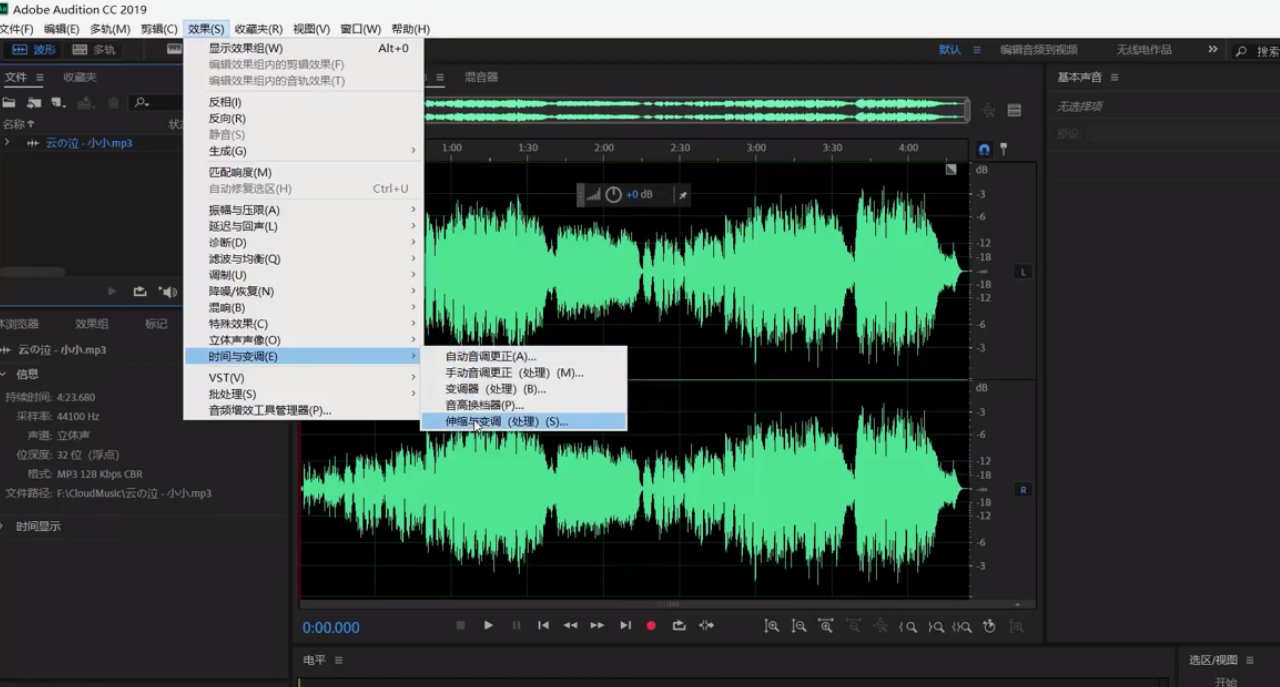Image resolution: width=1280 pixels, height=687 pixels.
Task: Show more workspaces with the double-arrow button
Action: tap(1212, 49)
